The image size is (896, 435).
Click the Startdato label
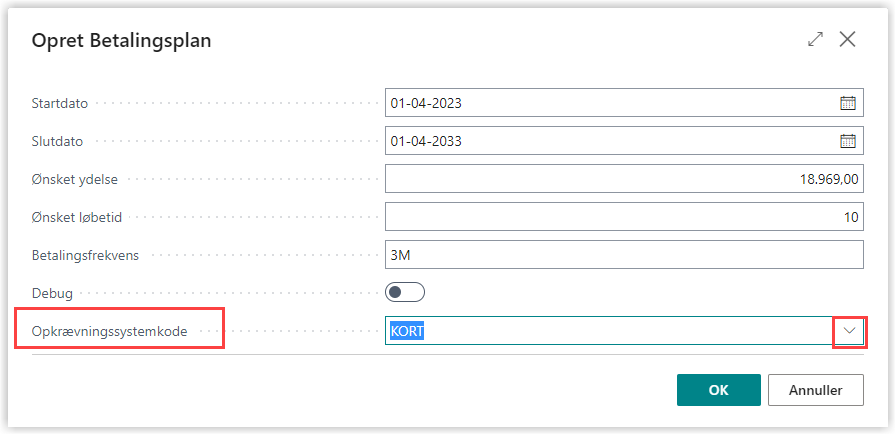[x=61, y=103]
